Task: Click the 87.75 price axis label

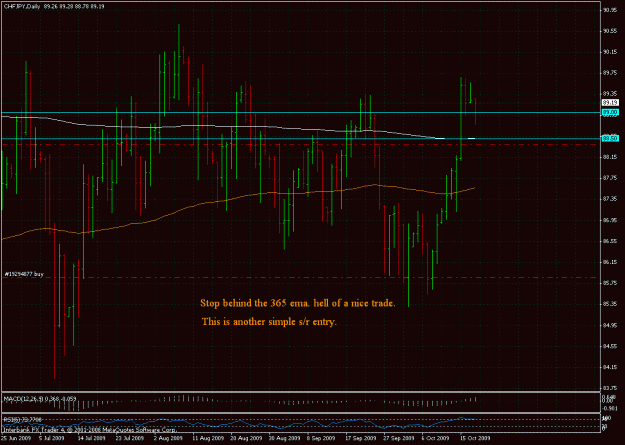Action: point(610,178)
